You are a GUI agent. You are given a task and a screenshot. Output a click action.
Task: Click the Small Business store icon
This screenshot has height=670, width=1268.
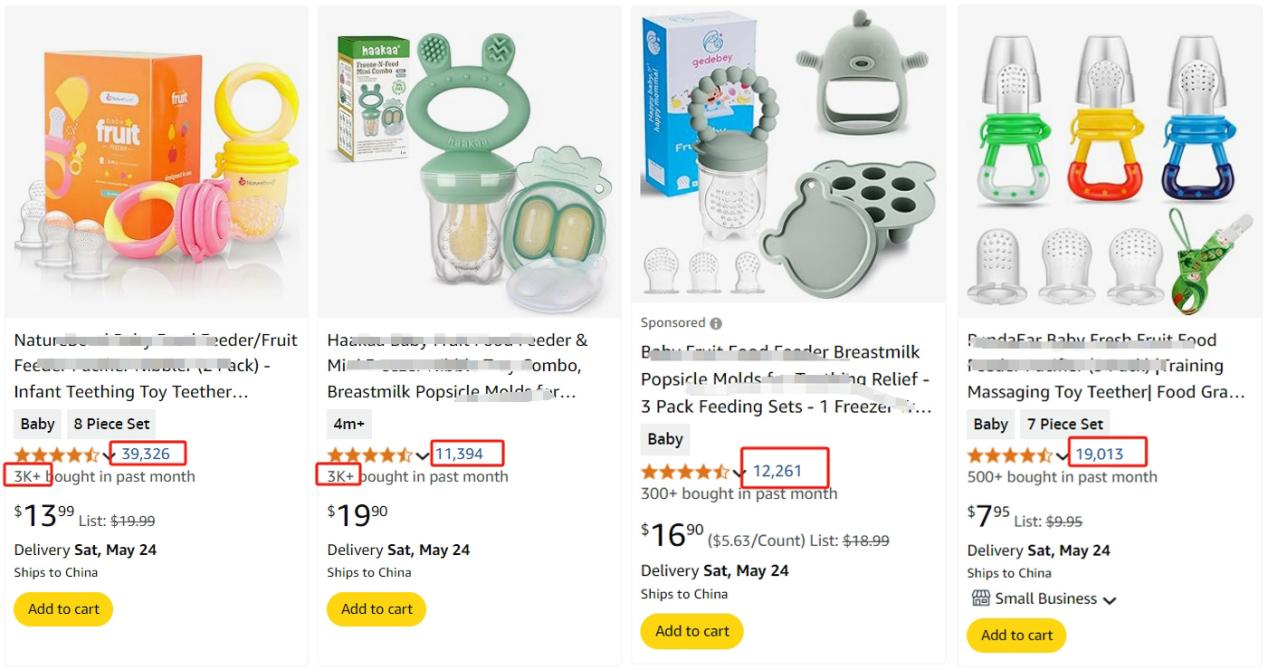(980, 598)
